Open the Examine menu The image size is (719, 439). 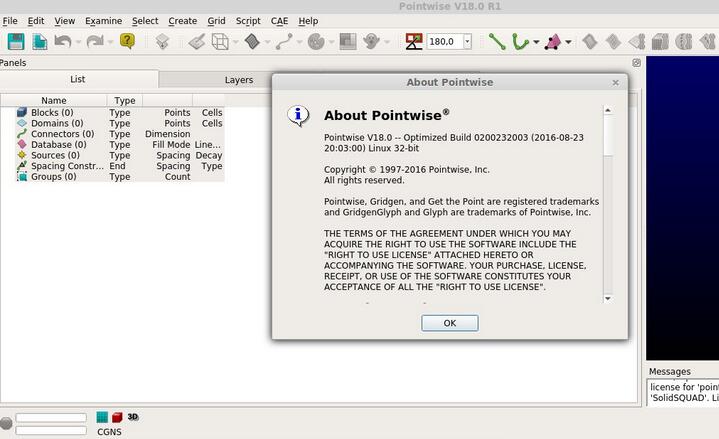coord(104,21)
